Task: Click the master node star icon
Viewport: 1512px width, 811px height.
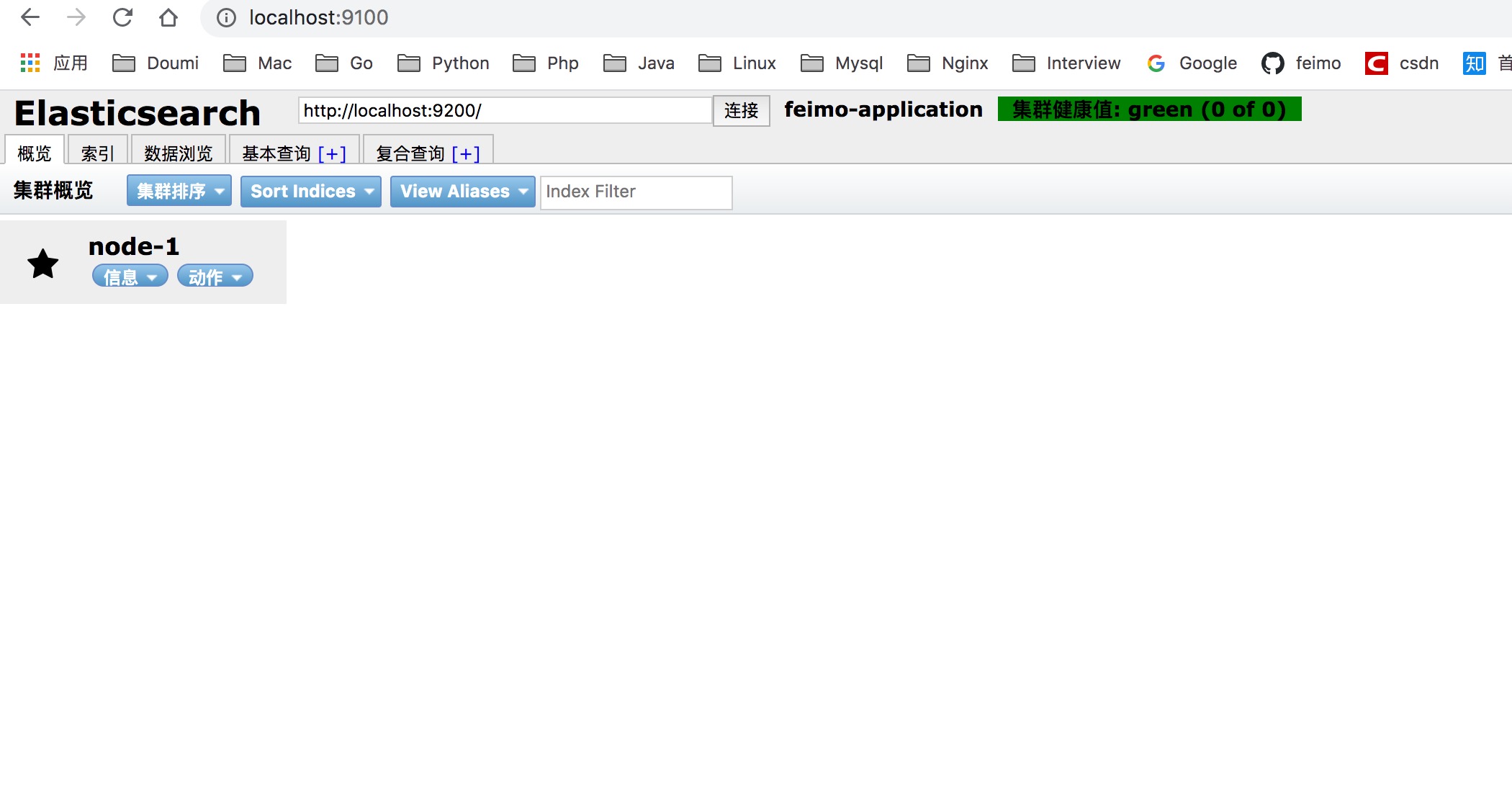Action: pos(43,264)
